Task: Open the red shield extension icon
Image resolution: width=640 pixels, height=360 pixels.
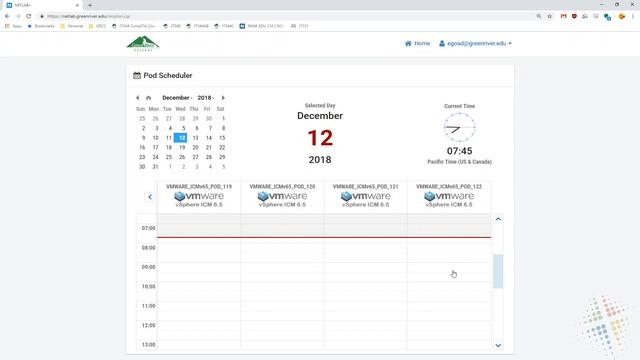Action: click(x=574, y=16)
